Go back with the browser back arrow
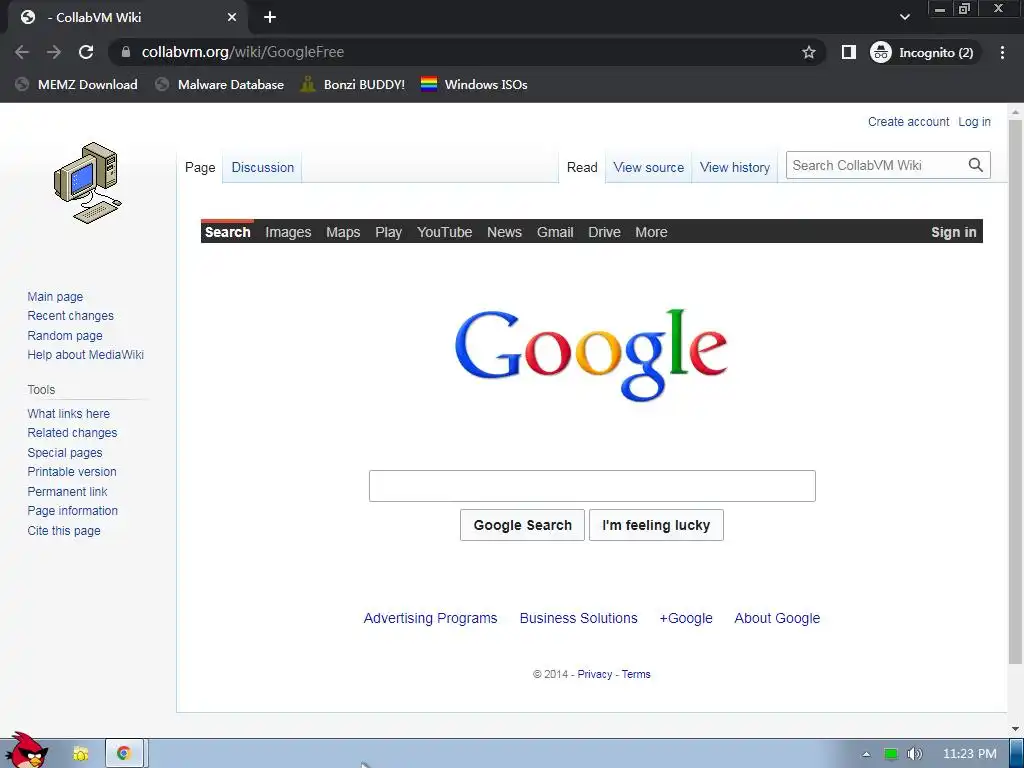 pos(22,52)
